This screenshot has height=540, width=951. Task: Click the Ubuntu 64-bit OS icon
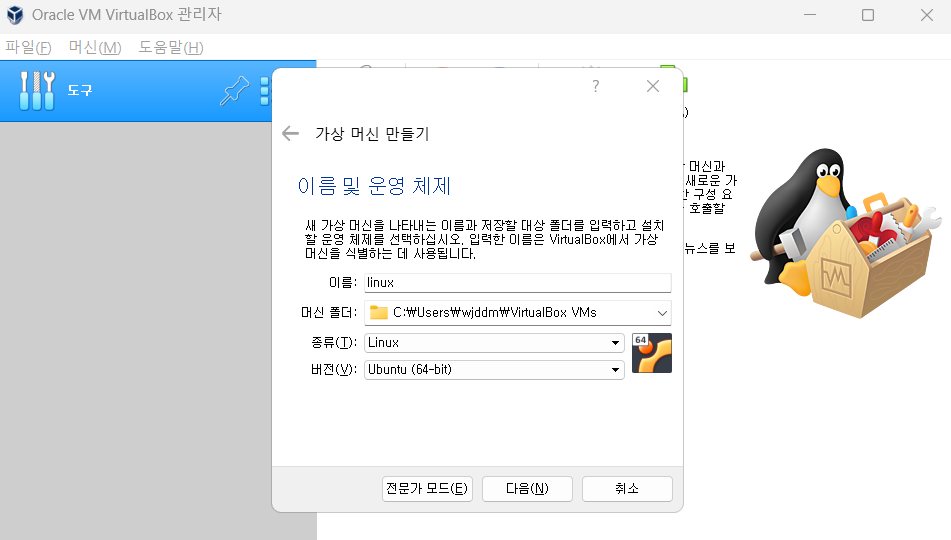pyautogui.click(x=652, y=353)
